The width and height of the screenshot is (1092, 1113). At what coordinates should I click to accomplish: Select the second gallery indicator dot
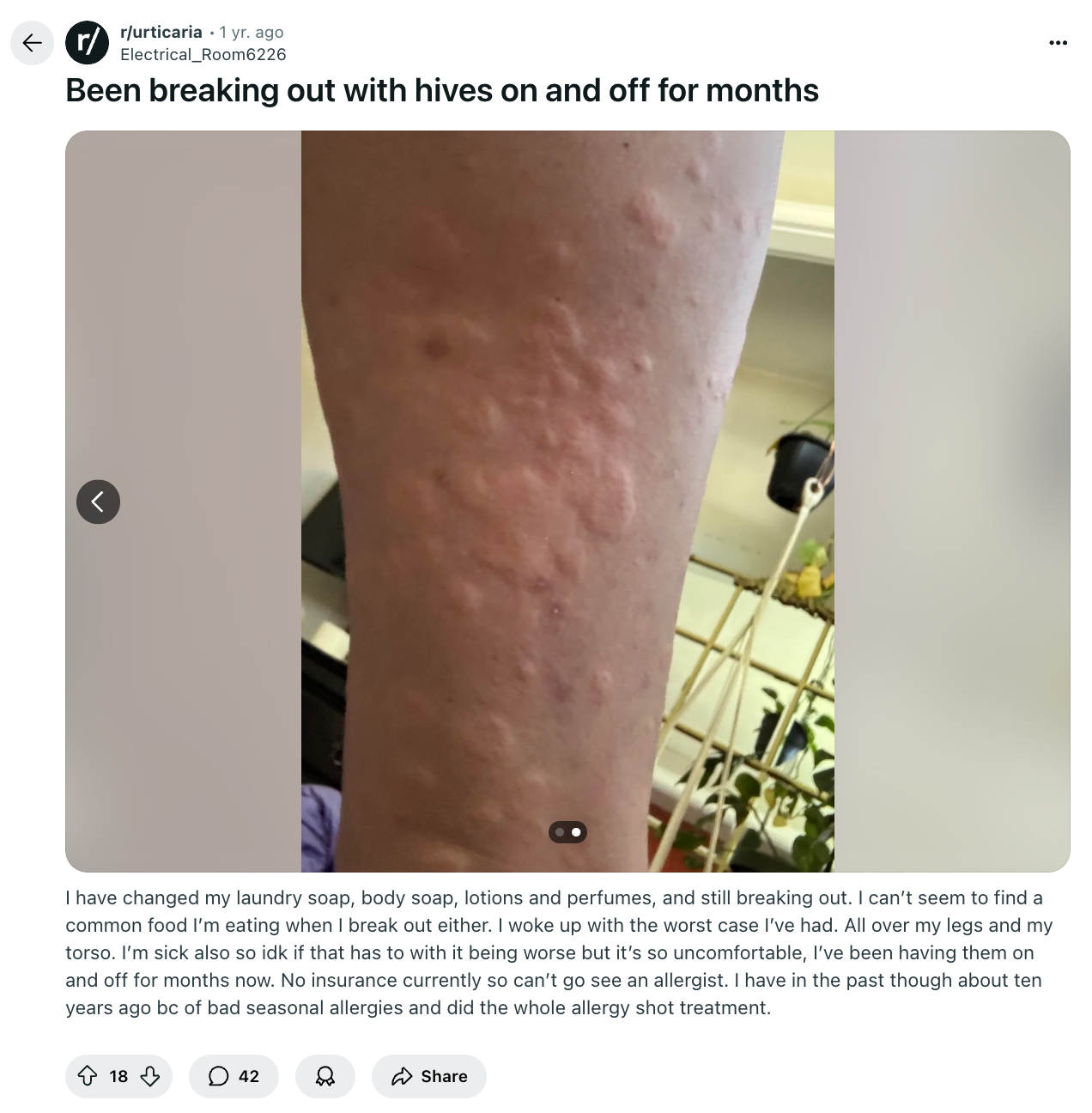pos(576,831)
